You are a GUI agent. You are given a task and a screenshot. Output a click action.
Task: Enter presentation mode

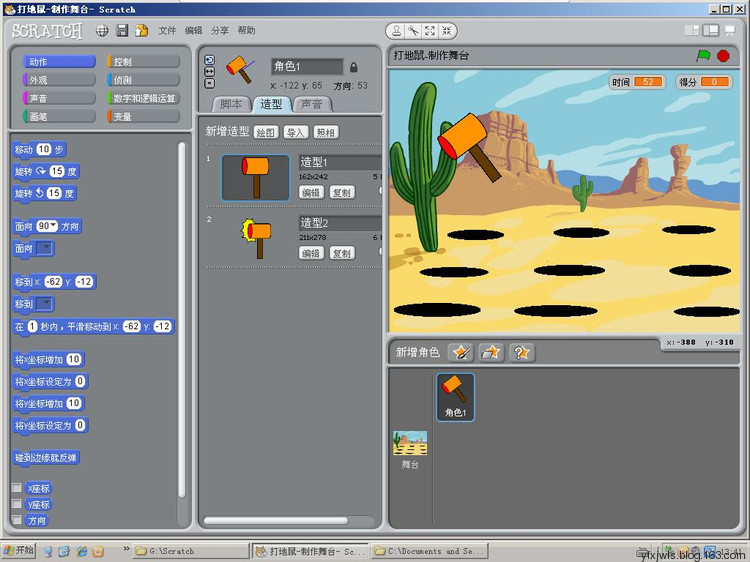730,31
